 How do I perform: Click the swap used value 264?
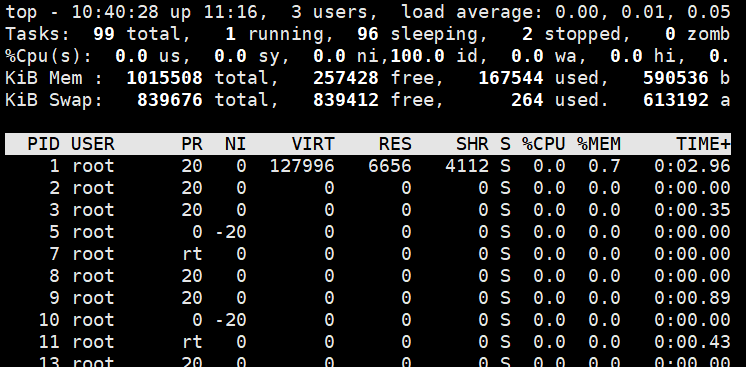(527, 99)
